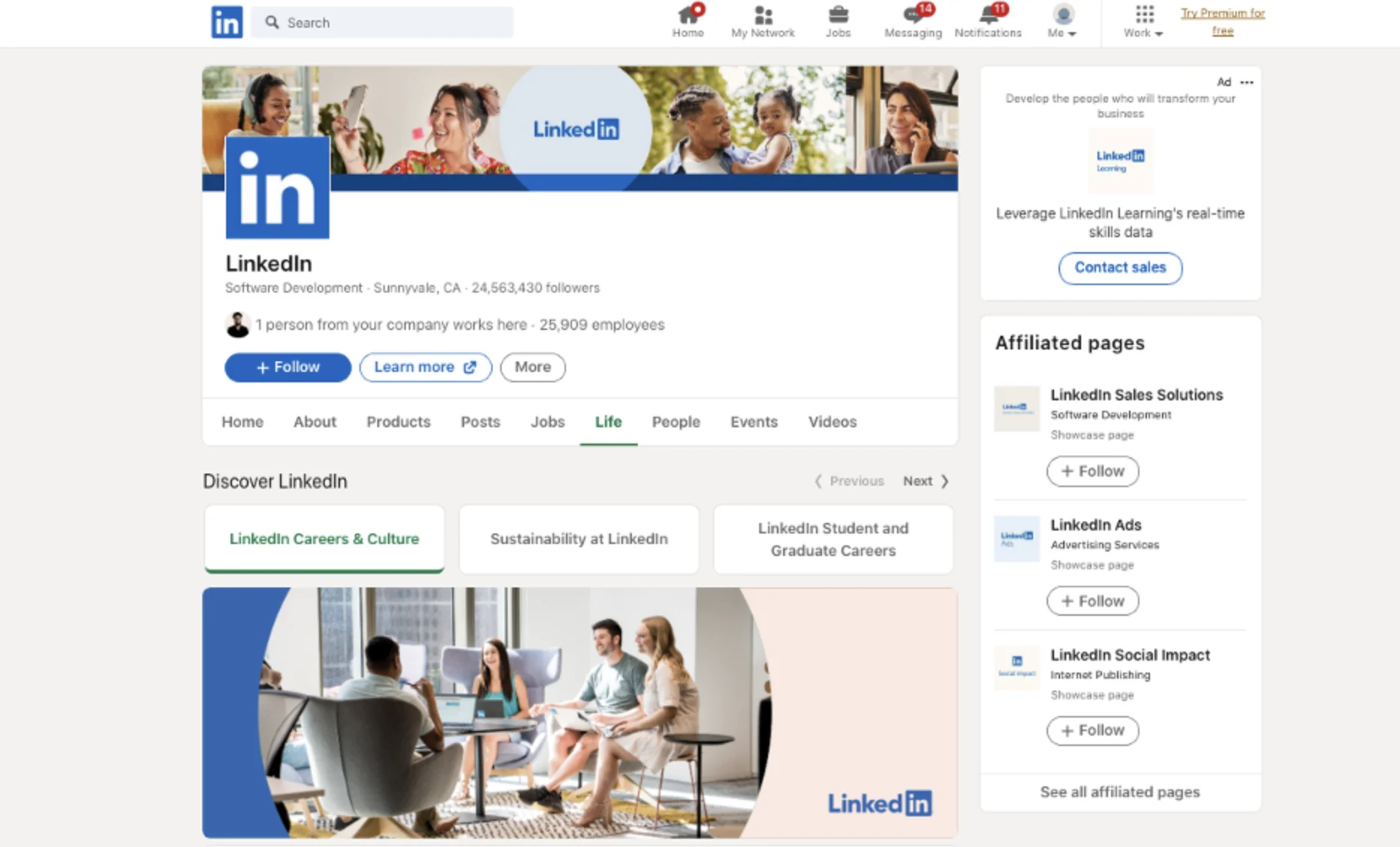Viewport: 1400px width, 847px height.
Task: Open the Jobs briefcase icon
Action: pyautogui.click(x=838, y=22)
